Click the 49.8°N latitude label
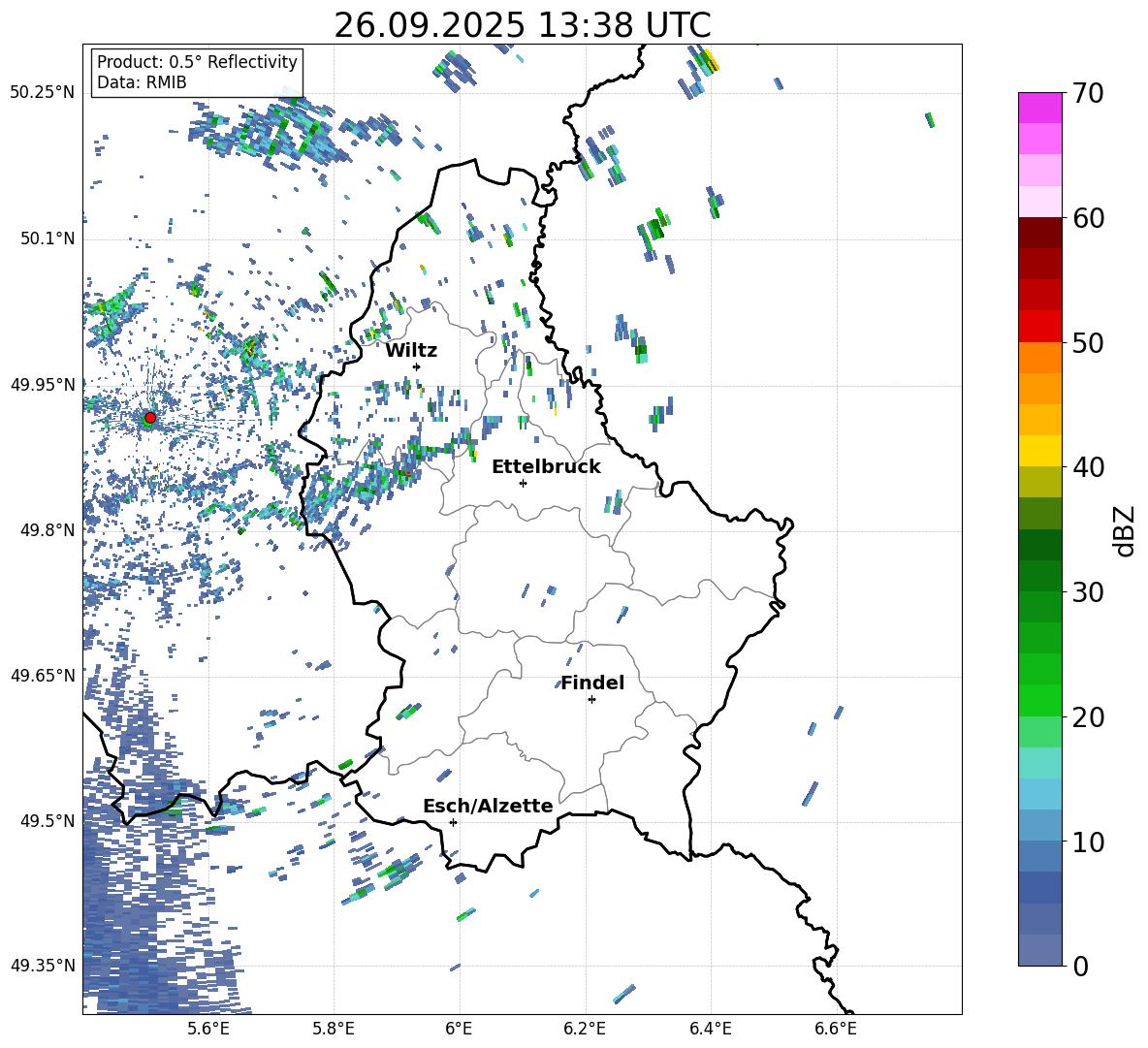 pos(48,530)
